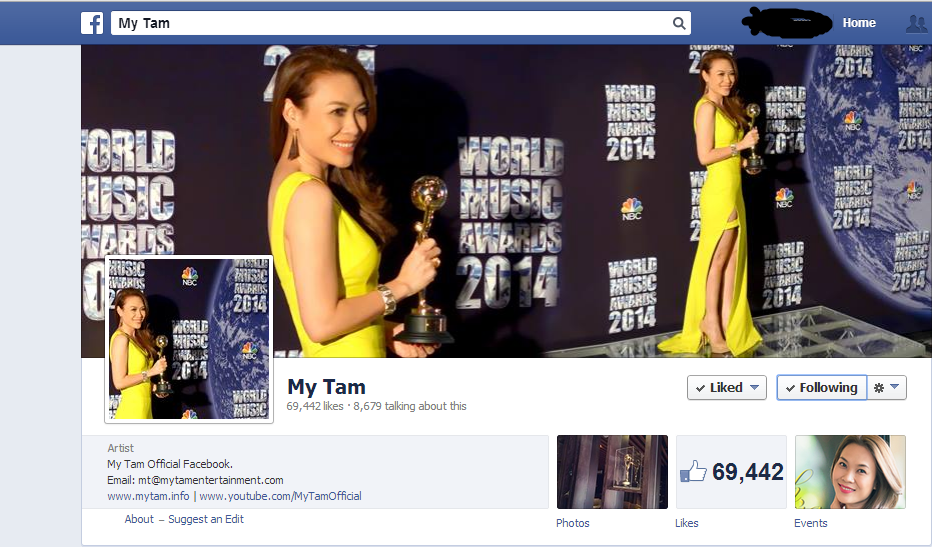Open the Events thumbnail
This screenshot has width=932, height=547.
tap(850, 472)
